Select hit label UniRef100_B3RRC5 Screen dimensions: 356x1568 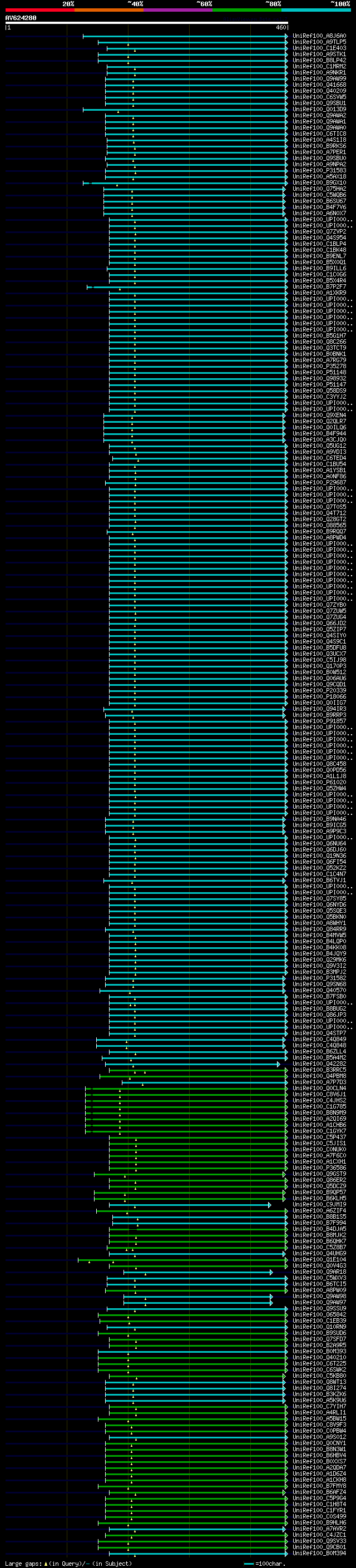(x=319, y=1070)
